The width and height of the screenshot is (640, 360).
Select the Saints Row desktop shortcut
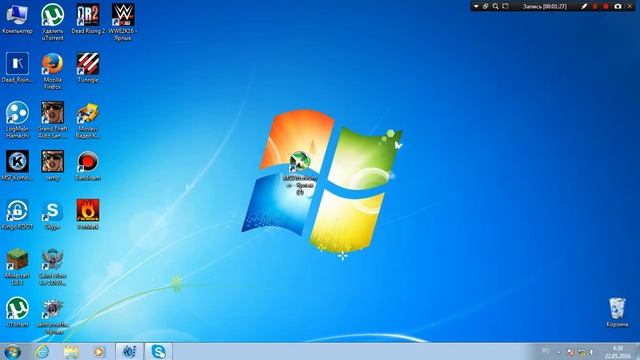(53, 267)
